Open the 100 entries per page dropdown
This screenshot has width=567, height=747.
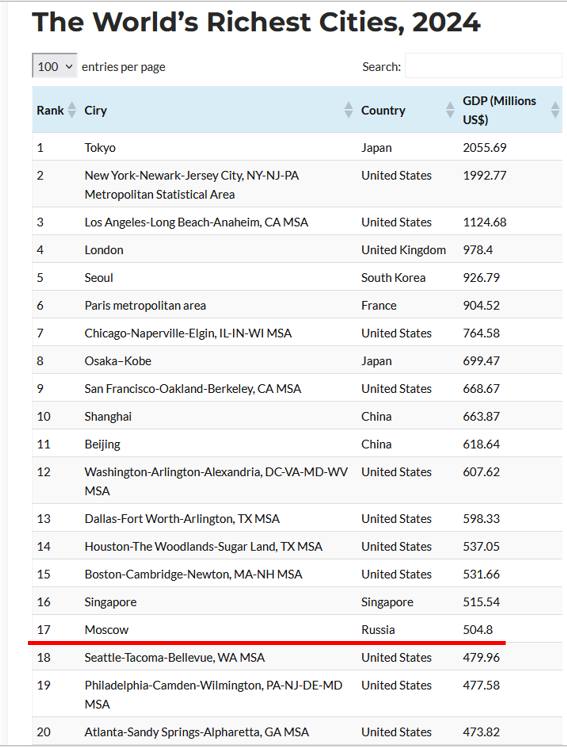[54, 66]
